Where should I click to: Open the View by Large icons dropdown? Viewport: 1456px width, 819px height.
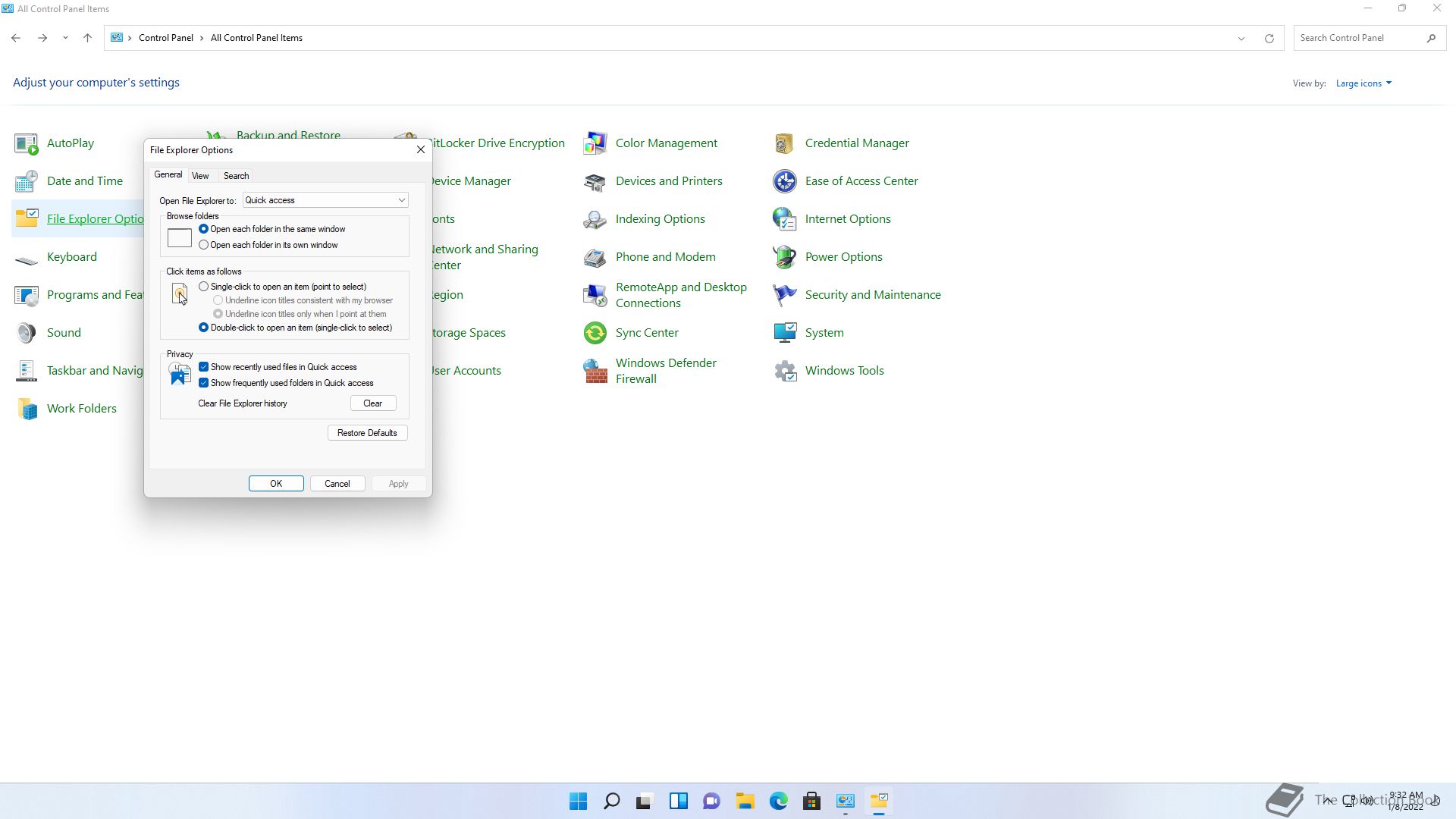click(x=1363, y=83)
